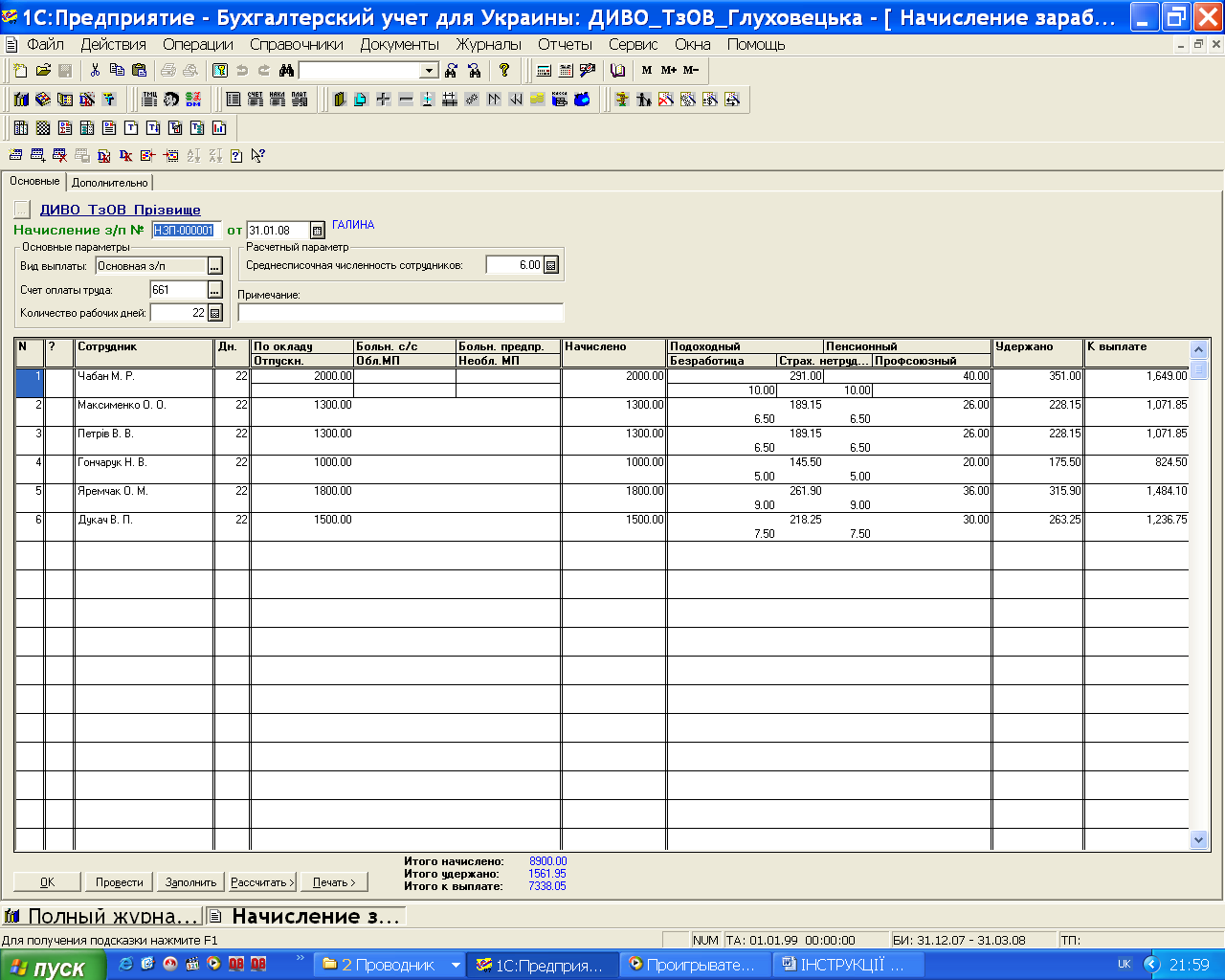Click the ellipsis button for Счет оплаты труда

pyautogui.click(x=214, y=290)
